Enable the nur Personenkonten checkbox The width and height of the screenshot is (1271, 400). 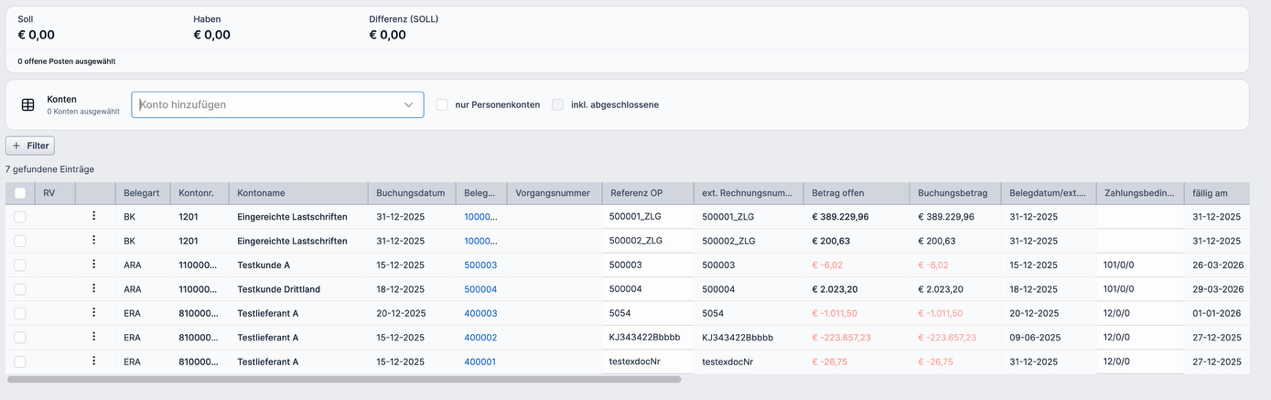(441, 105)
